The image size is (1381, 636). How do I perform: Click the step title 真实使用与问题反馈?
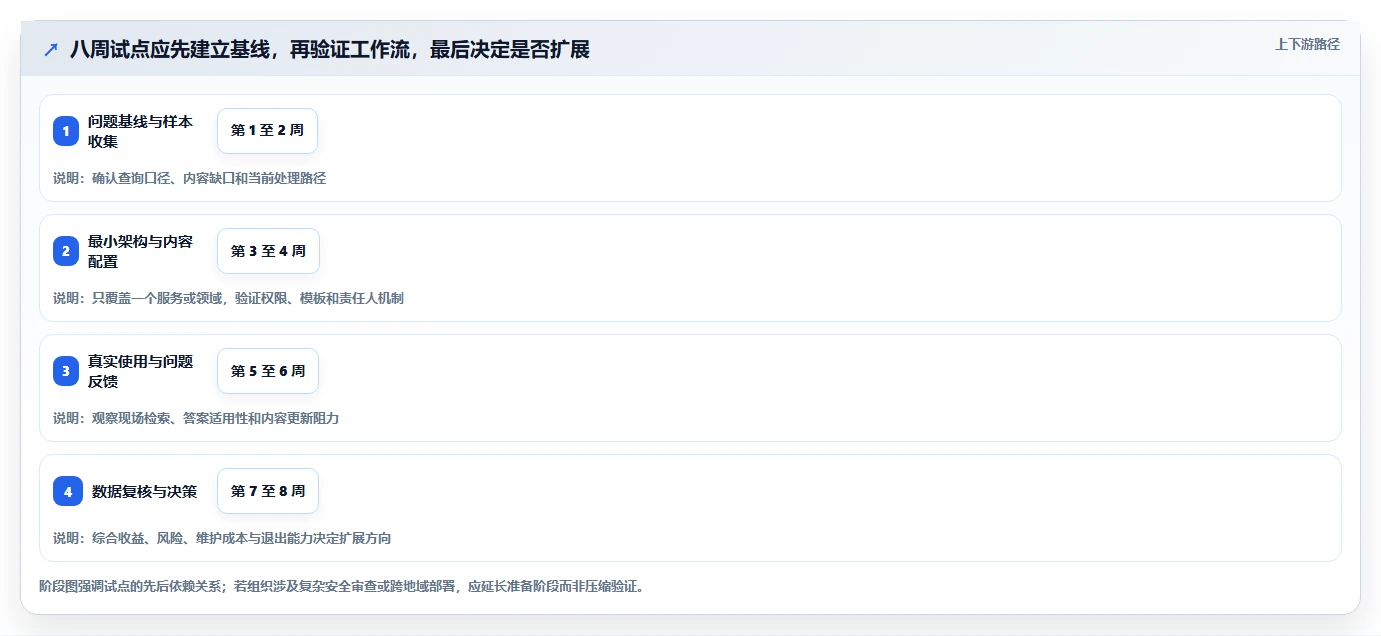(x=140, y=371)
